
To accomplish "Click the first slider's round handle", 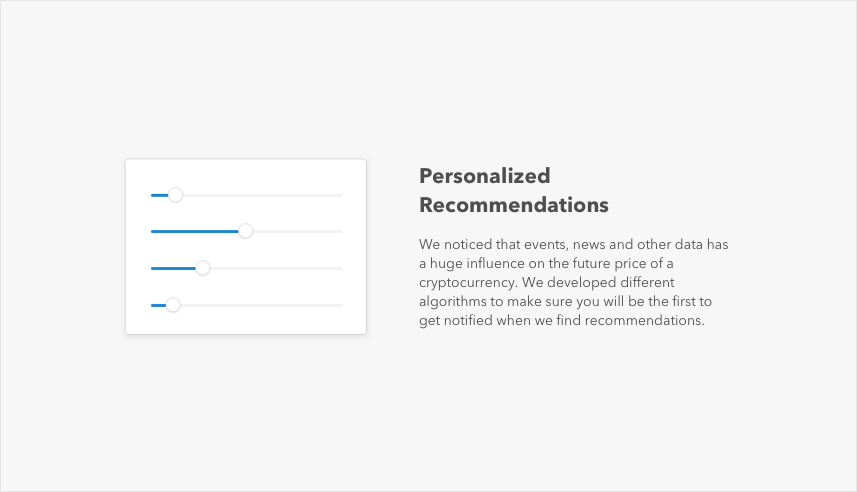I will point(175,195).
